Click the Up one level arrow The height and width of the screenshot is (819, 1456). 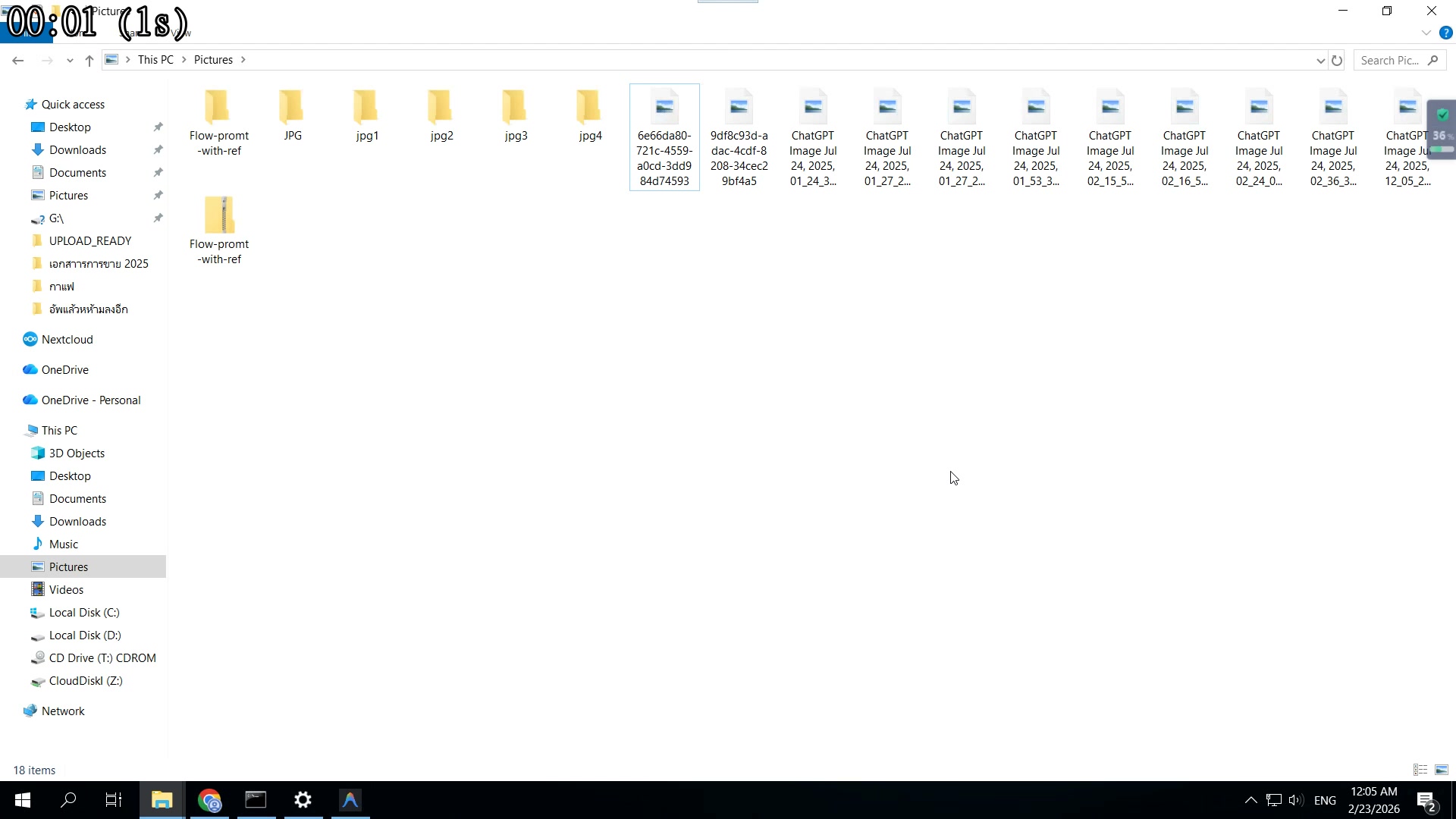click(x=89, y=61)
